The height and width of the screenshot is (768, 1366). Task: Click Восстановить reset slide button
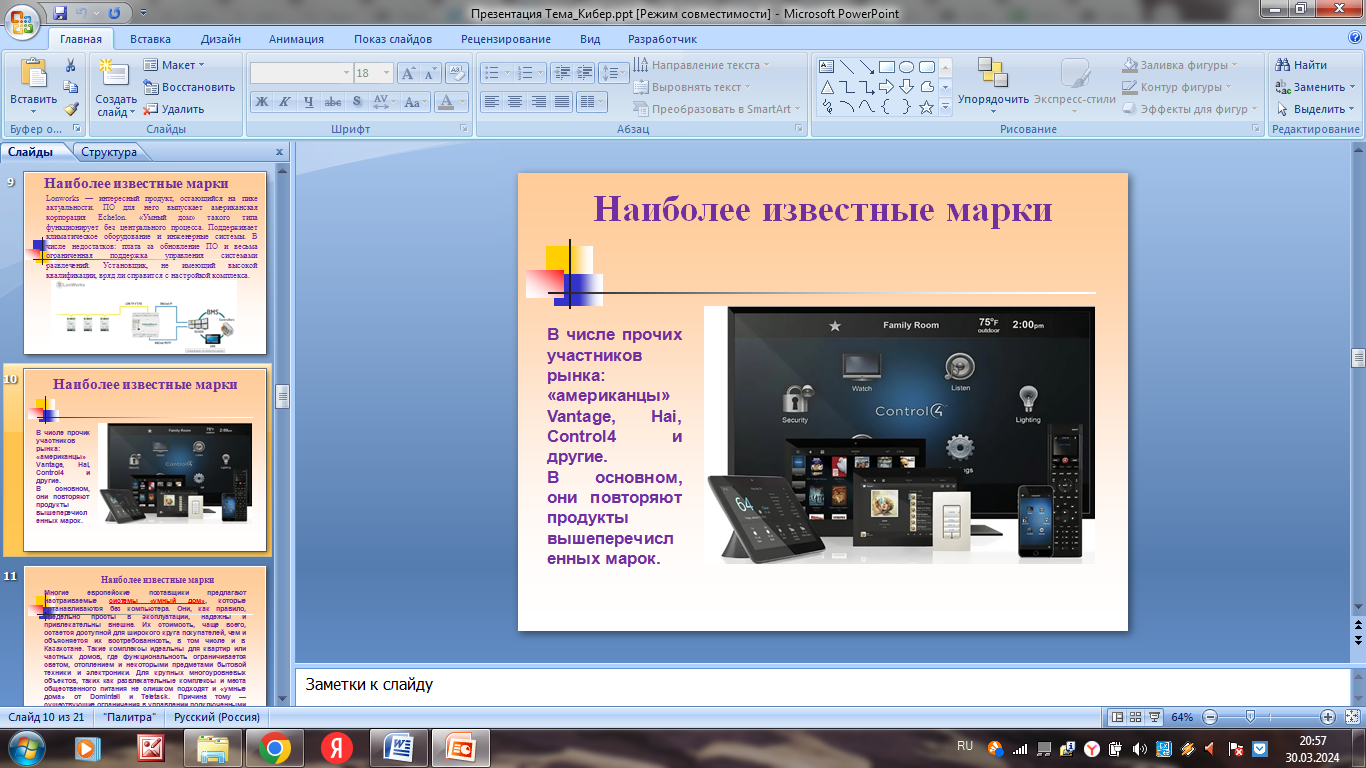[x=189, y=87]
